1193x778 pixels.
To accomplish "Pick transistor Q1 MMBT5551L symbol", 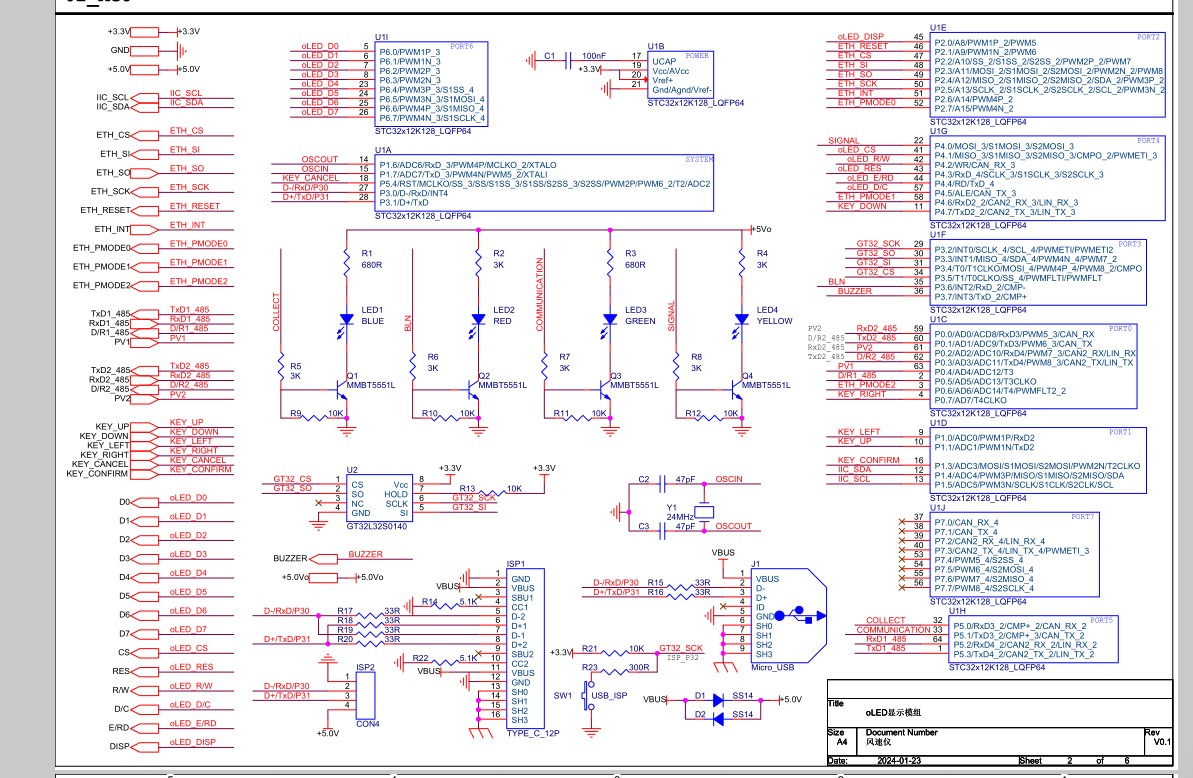I will coord(340,390).
